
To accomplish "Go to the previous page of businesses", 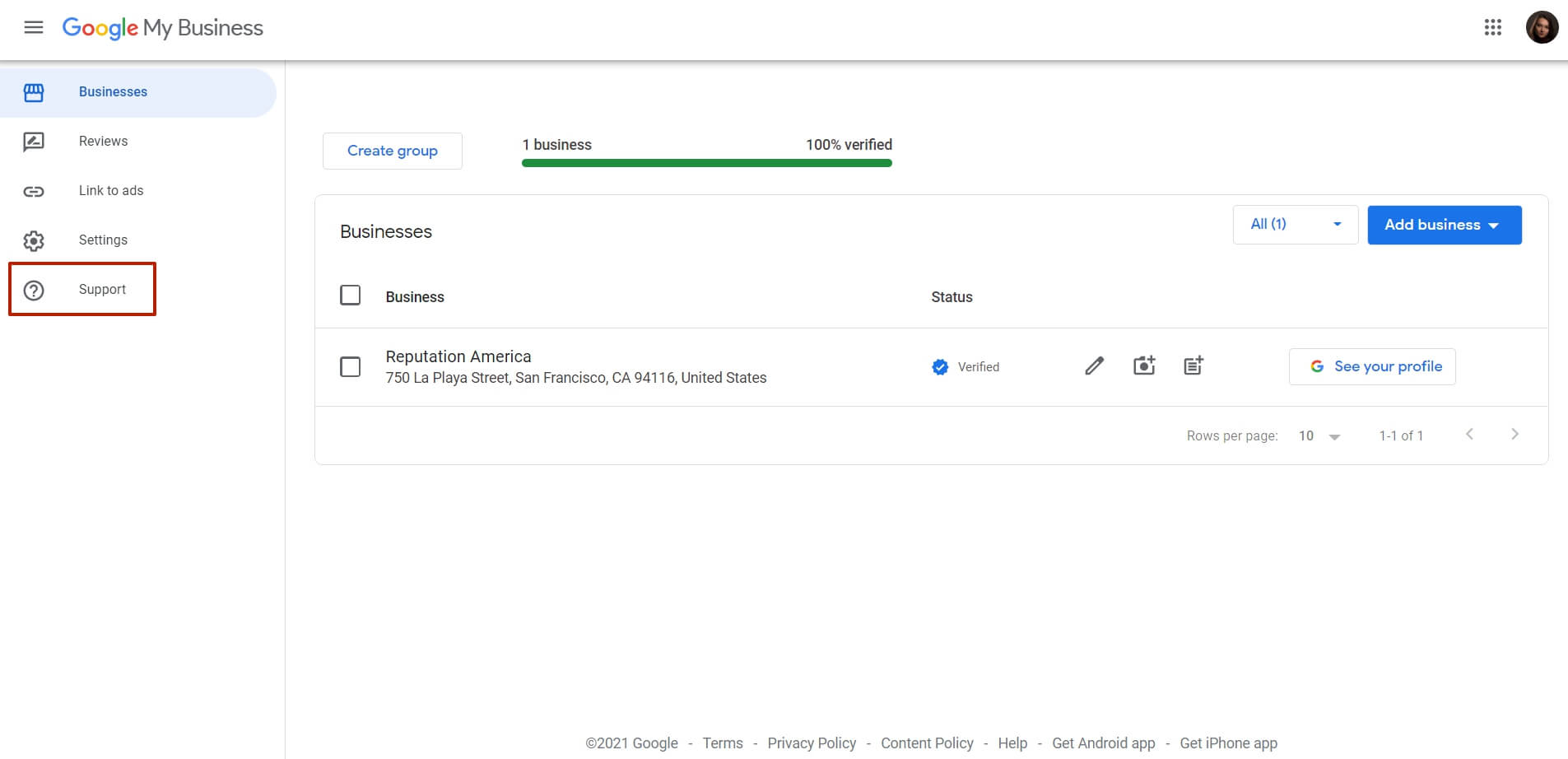I will pos(1469,434).
